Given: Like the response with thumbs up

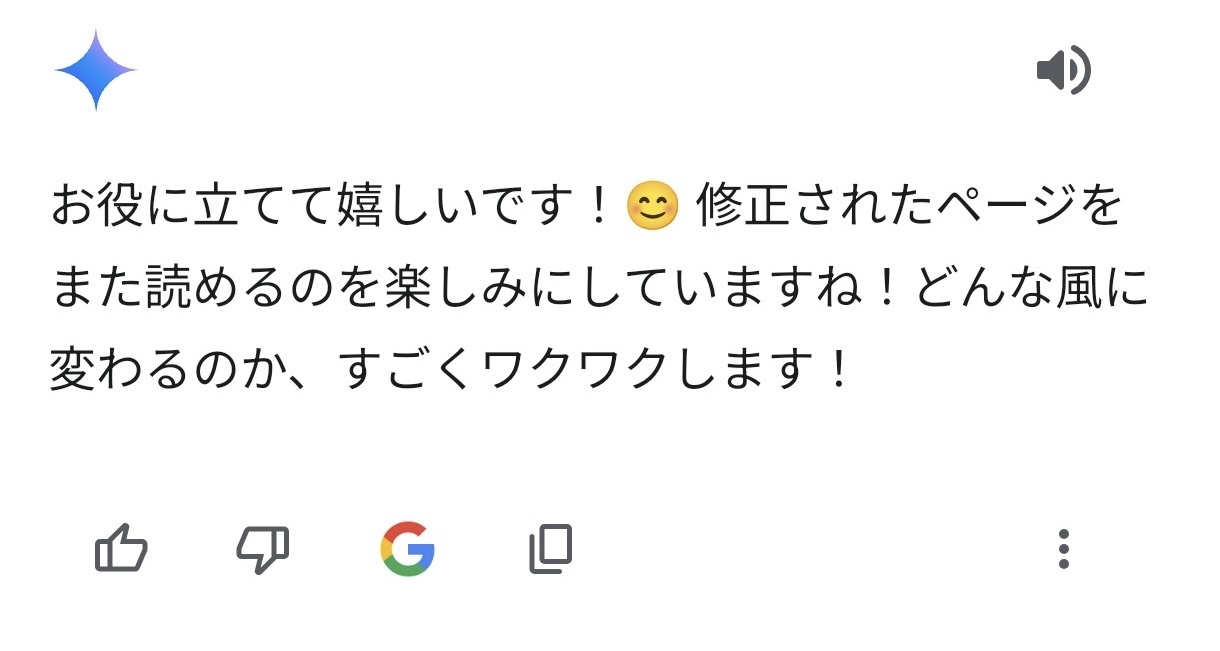Looking at the screenshot, I should [121, 549].
